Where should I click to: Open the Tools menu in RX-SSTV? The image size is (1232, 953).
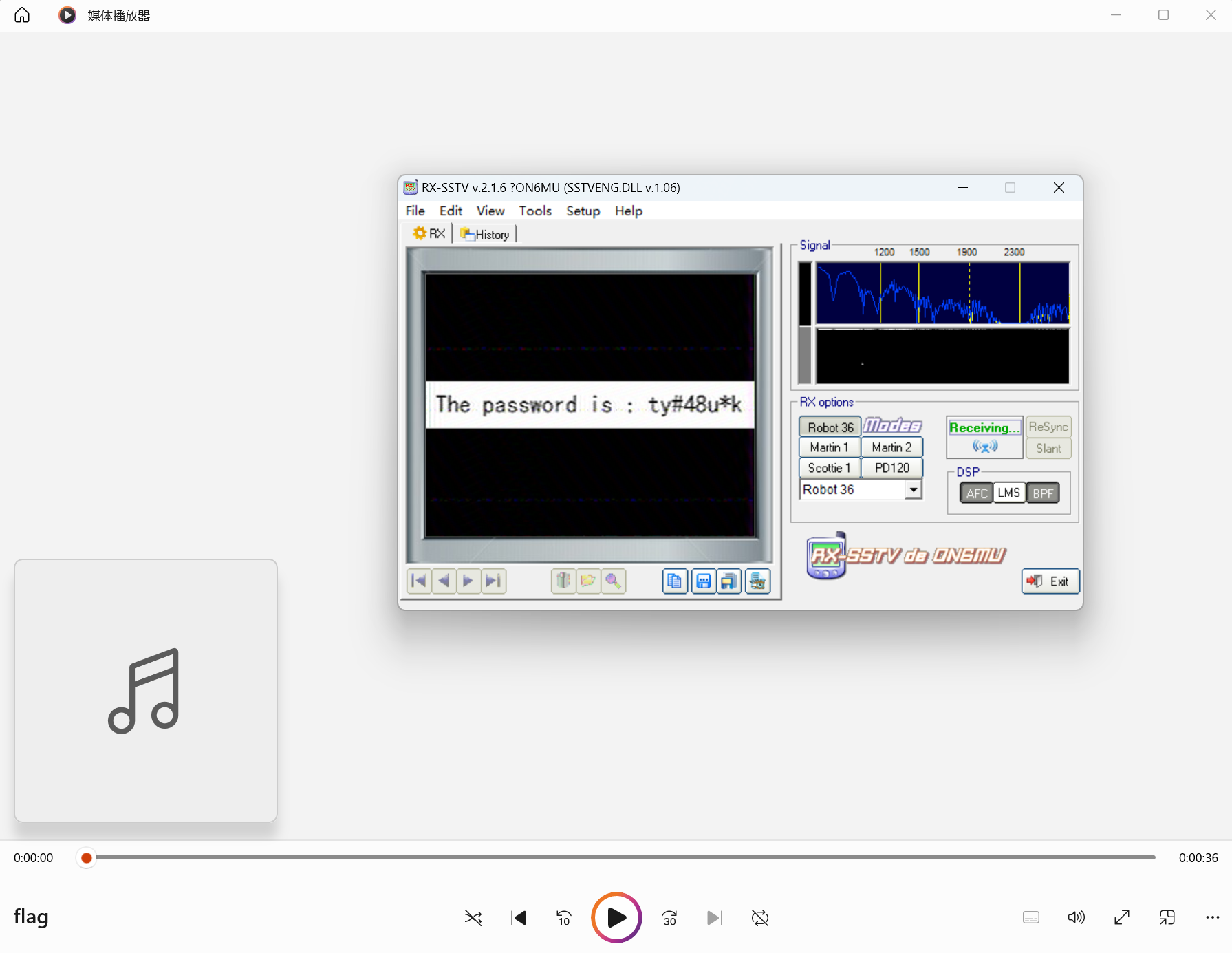click(535, 211)
